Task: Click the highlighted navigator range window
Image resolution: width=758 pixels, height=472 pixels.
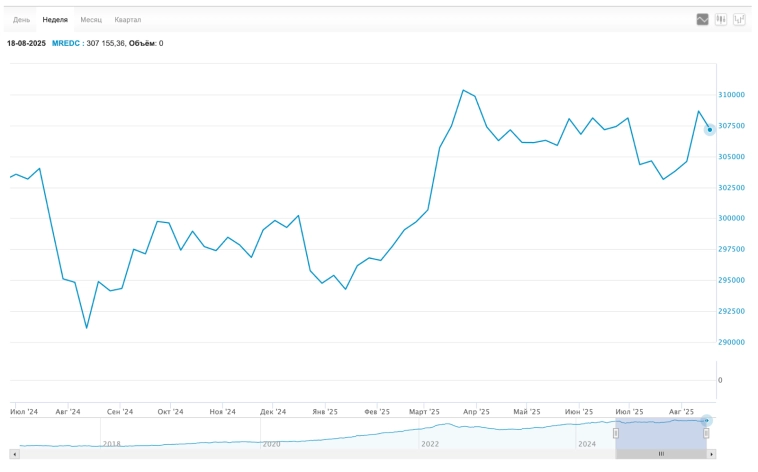Action: pos(661,431)
